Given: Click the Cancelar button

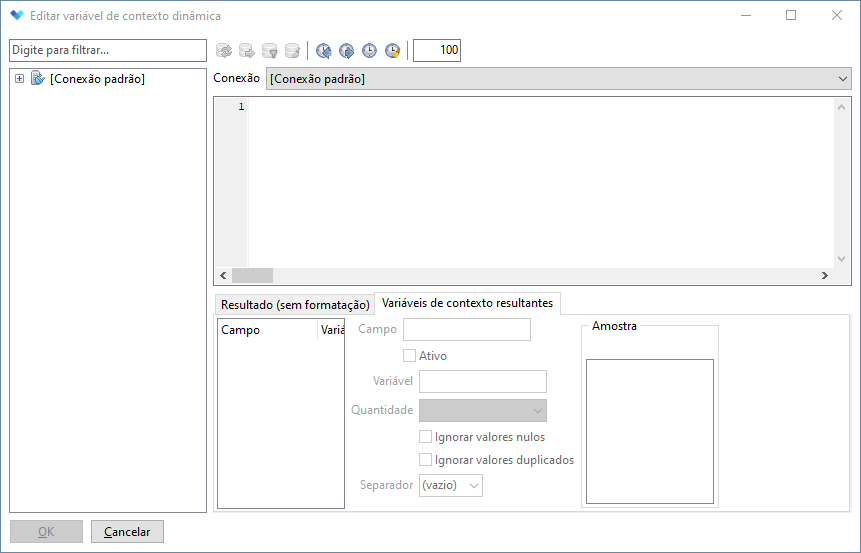Looking at the screenshot, I should [x=127, y=532].
